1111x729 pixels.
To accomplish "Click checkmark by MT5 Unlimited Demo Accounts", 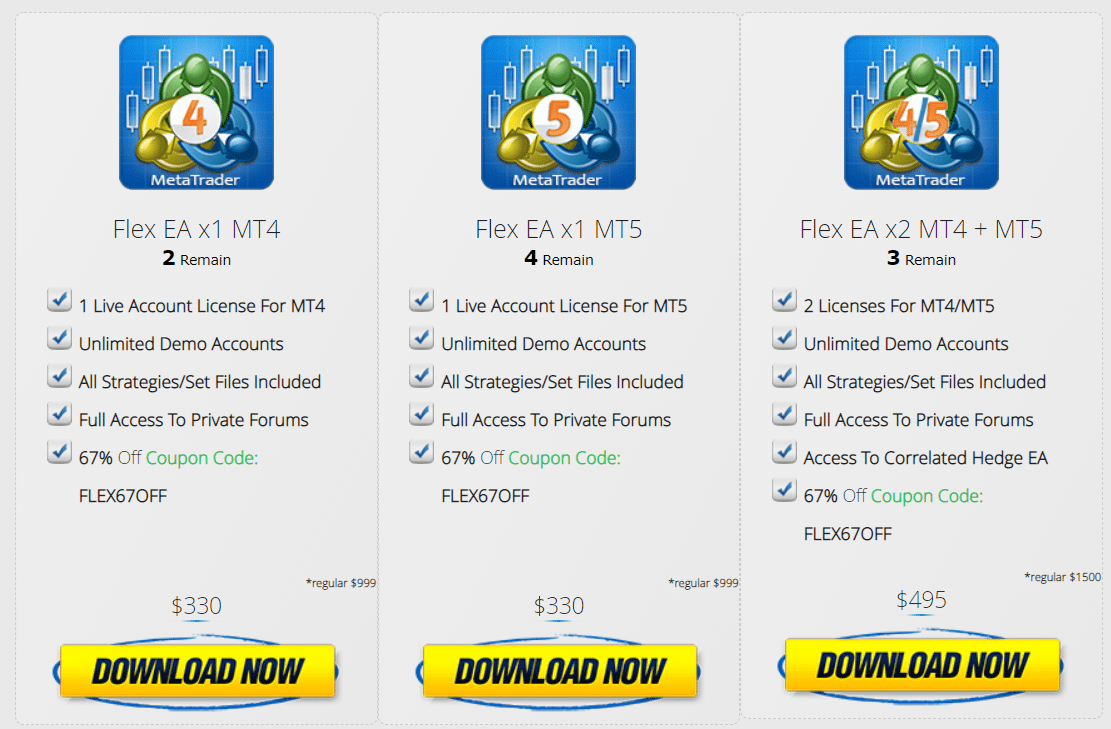I will pyautogui.click(x=422, y=339).
